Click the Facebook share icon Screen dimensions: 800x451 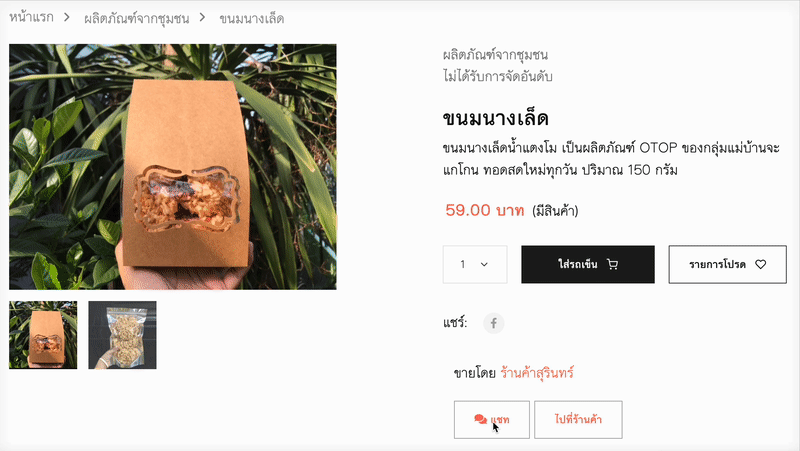click(x=493, y=323)
